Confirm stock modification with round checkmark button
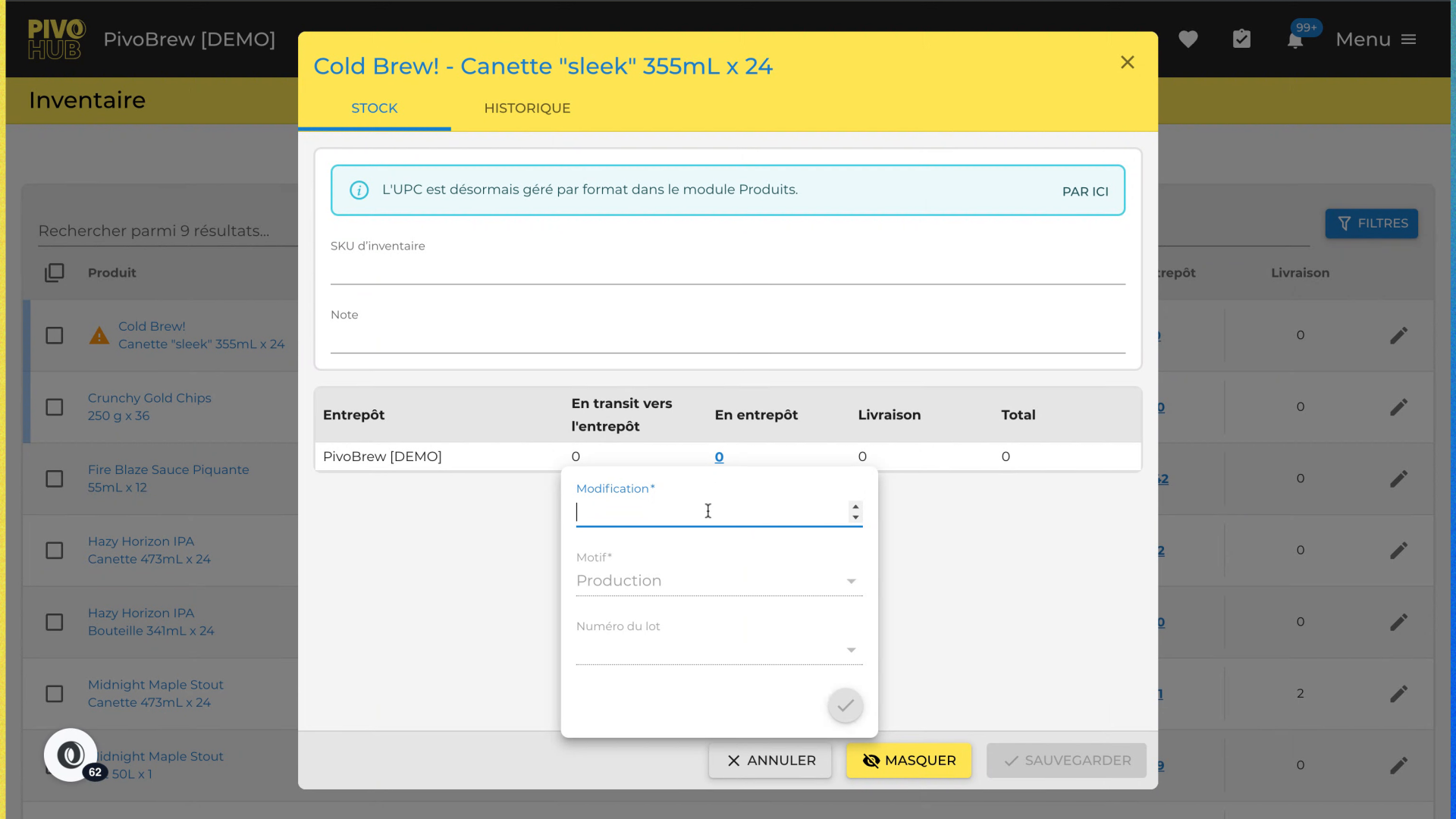The width and height of the screenshot is (1456, 819). point(845,706)
